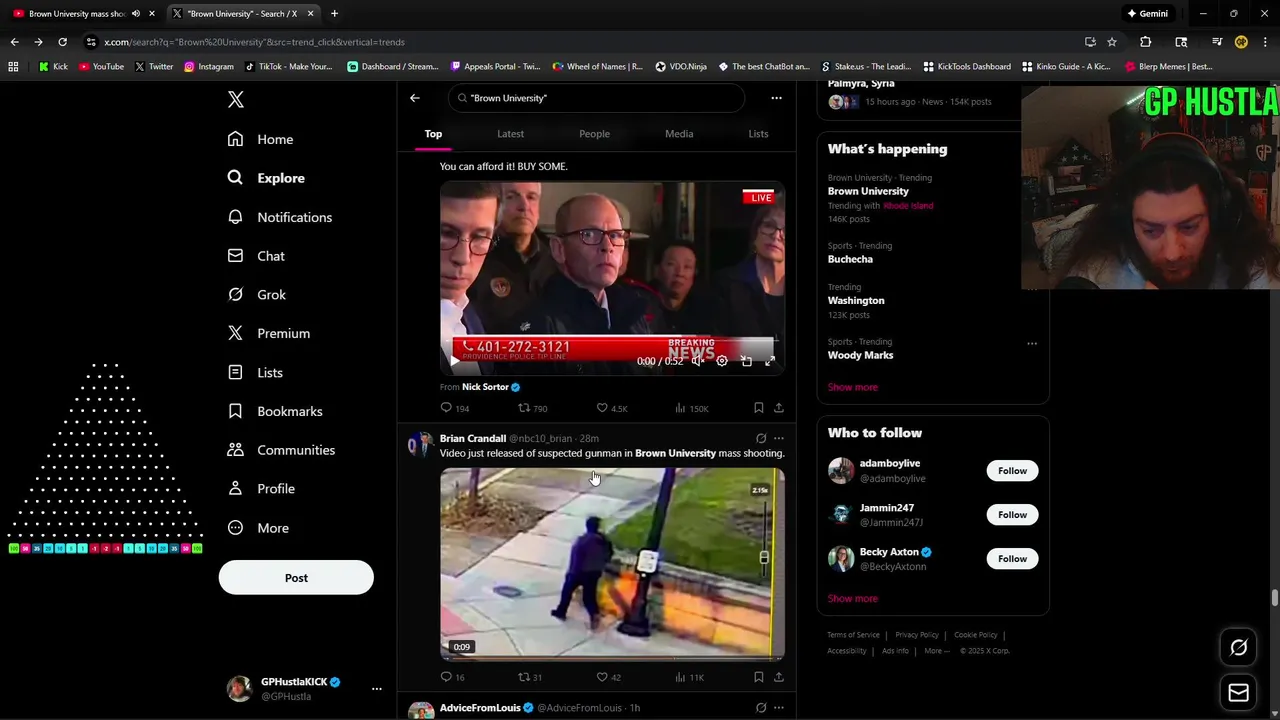1280x720 pixels.
Task: Enter fullscreen on Nick Sortor video
Action: (770, 361)
